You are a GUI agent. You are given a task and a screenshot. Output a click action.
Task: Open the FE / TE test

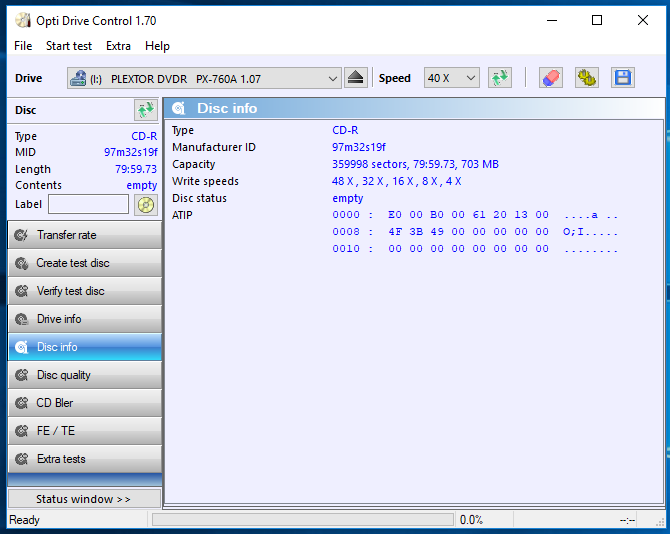point(85,431)
